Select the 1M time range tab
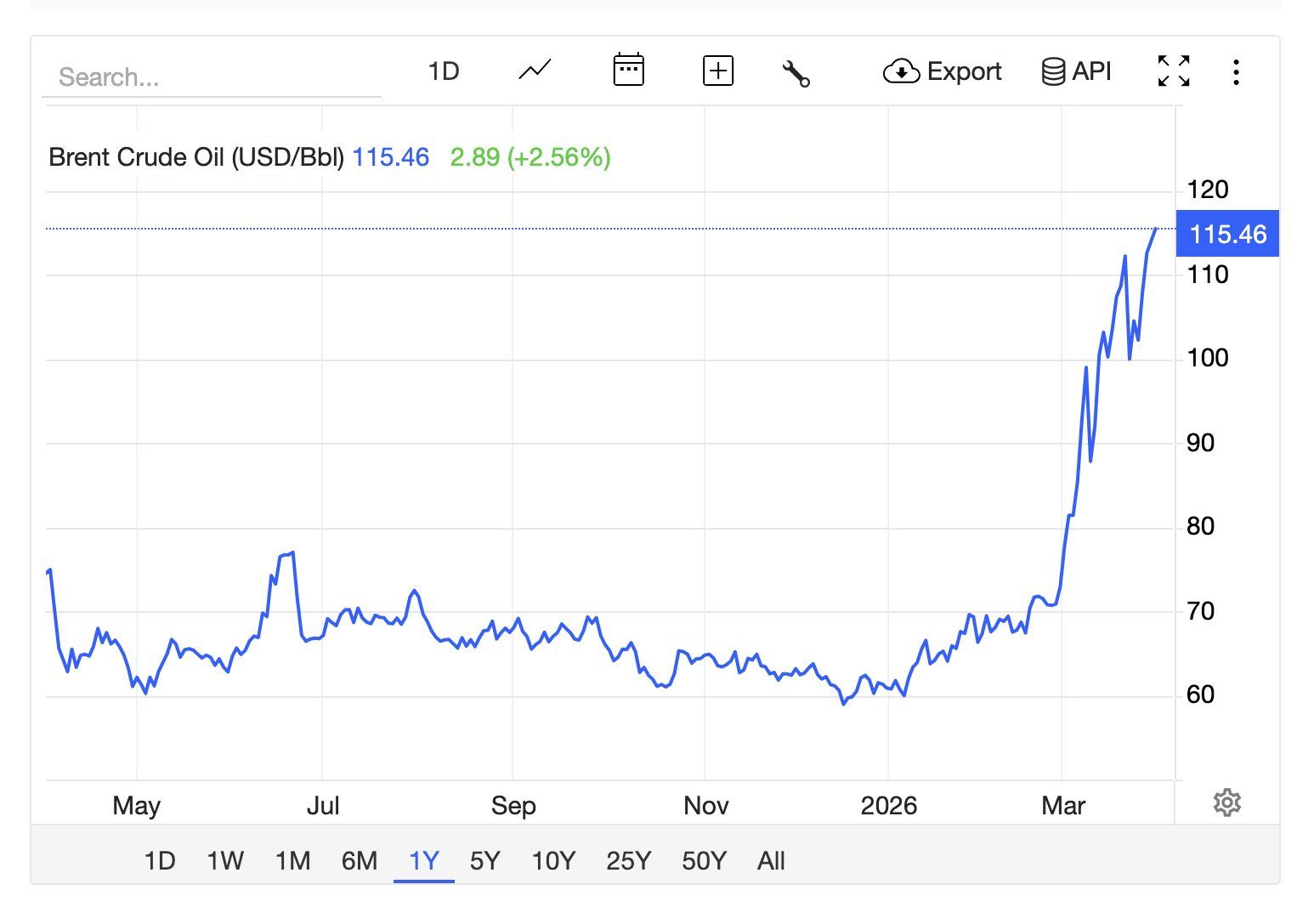 [x=293, y=861]
